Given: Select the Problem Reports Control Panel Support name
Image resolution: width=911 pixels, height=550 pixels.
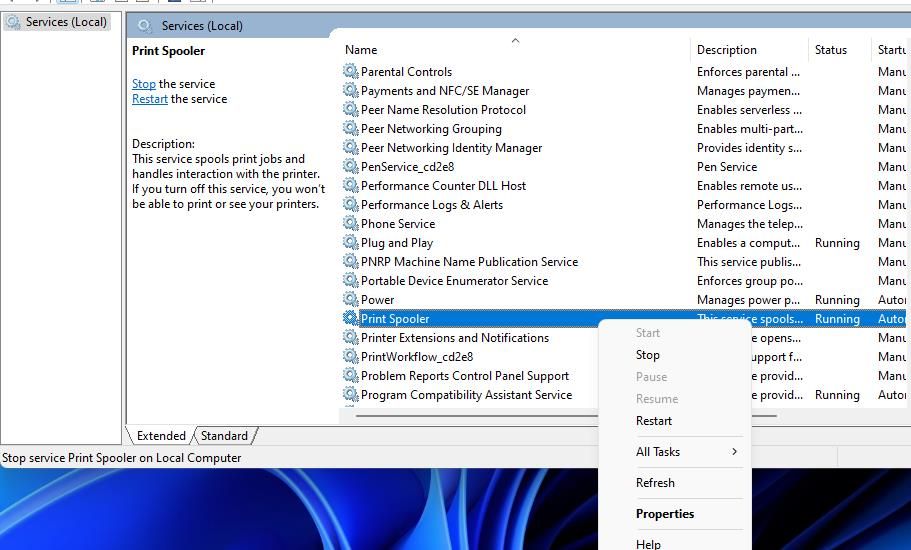Looking at the screenshot, I should (x=465, y=376).
